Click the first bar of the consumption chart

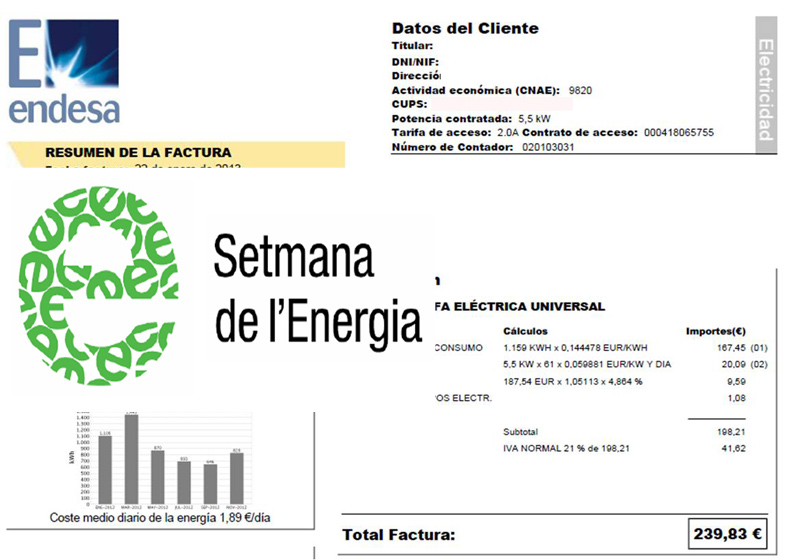(105, 470)
